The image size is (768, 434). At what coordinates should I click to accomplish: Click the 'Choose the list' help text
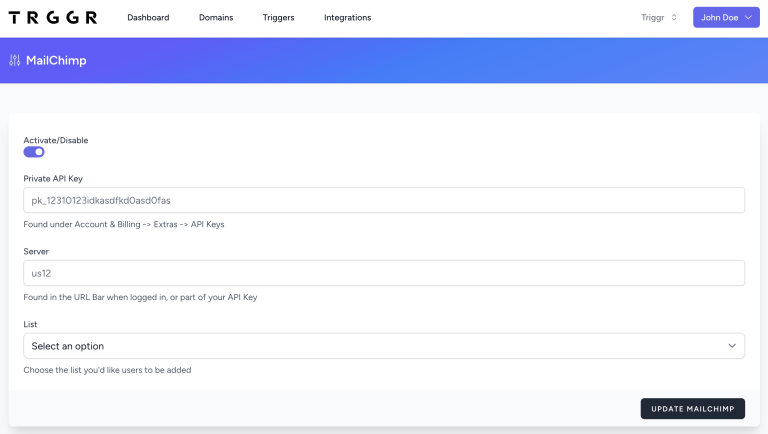tap(107, 370)
